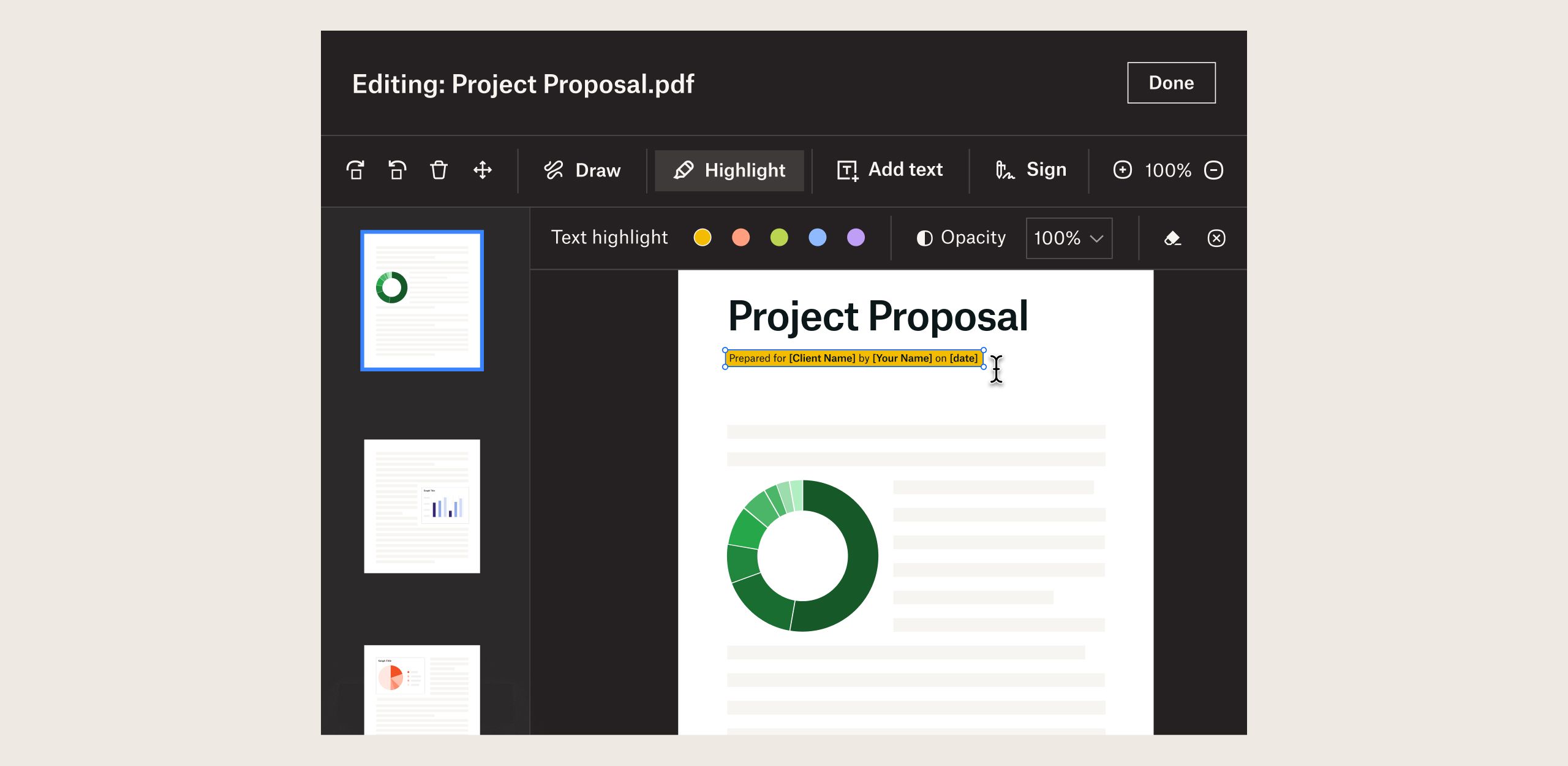Click the delete/trash icon
The height and width of the screenshot is (766, 1568).
tap(437, 169)
